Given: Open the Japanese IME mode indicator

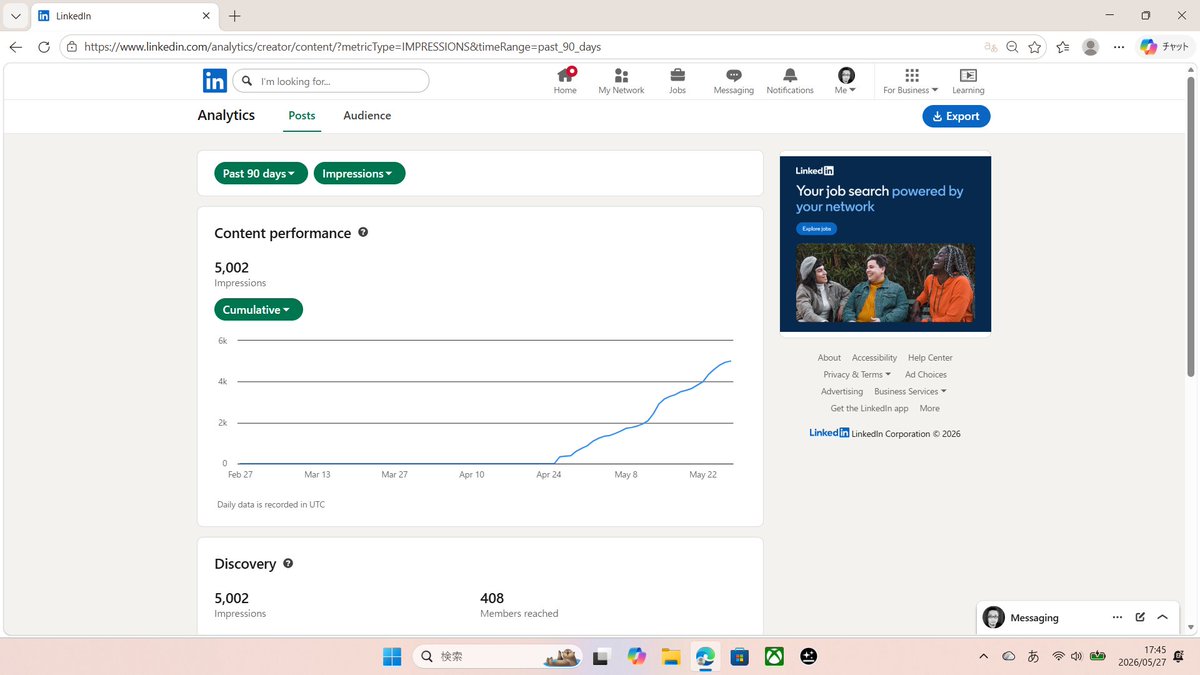Looking at the screenshot, I should (1033, 656).
